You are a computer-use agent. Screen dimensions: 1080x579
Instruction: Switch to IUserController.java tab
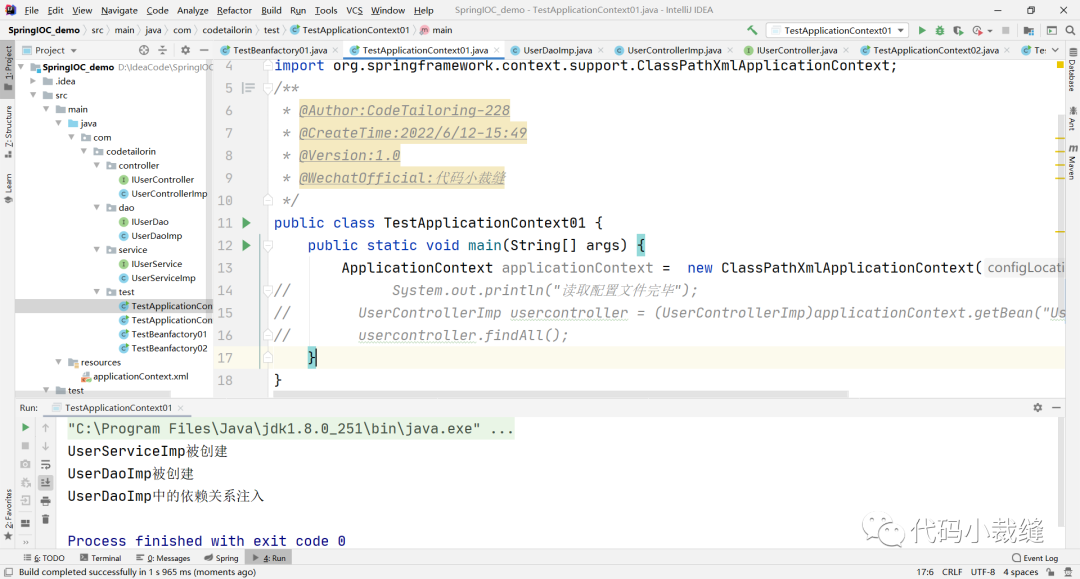click(796, 50)
